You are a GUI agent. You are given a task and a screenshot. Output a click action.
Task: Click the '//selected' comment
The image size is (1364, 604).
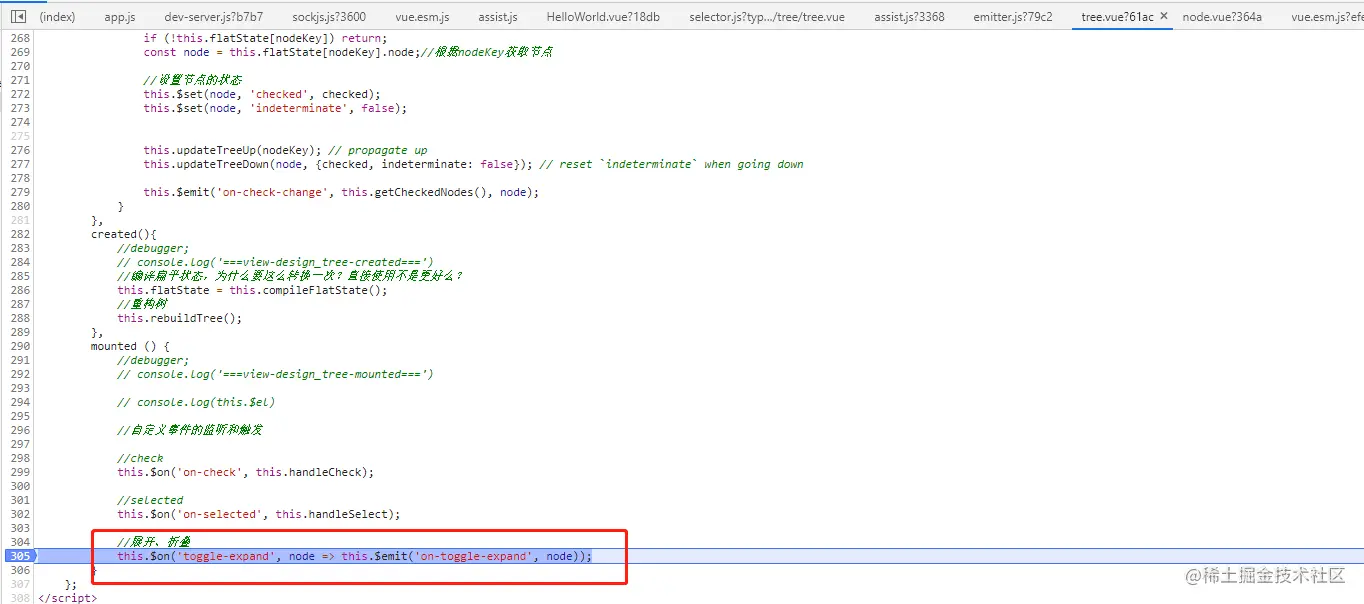150,500
